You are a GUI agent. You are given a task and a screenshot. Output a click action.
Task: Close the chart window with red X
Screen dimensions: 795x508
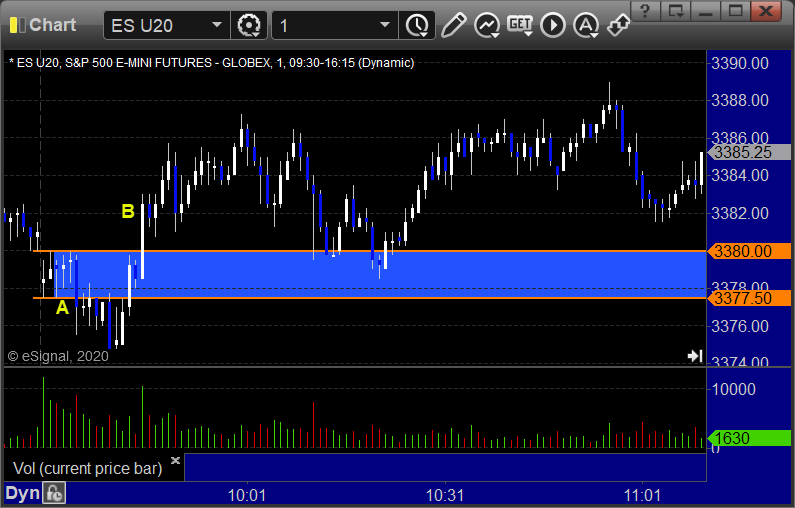[766, 11]
